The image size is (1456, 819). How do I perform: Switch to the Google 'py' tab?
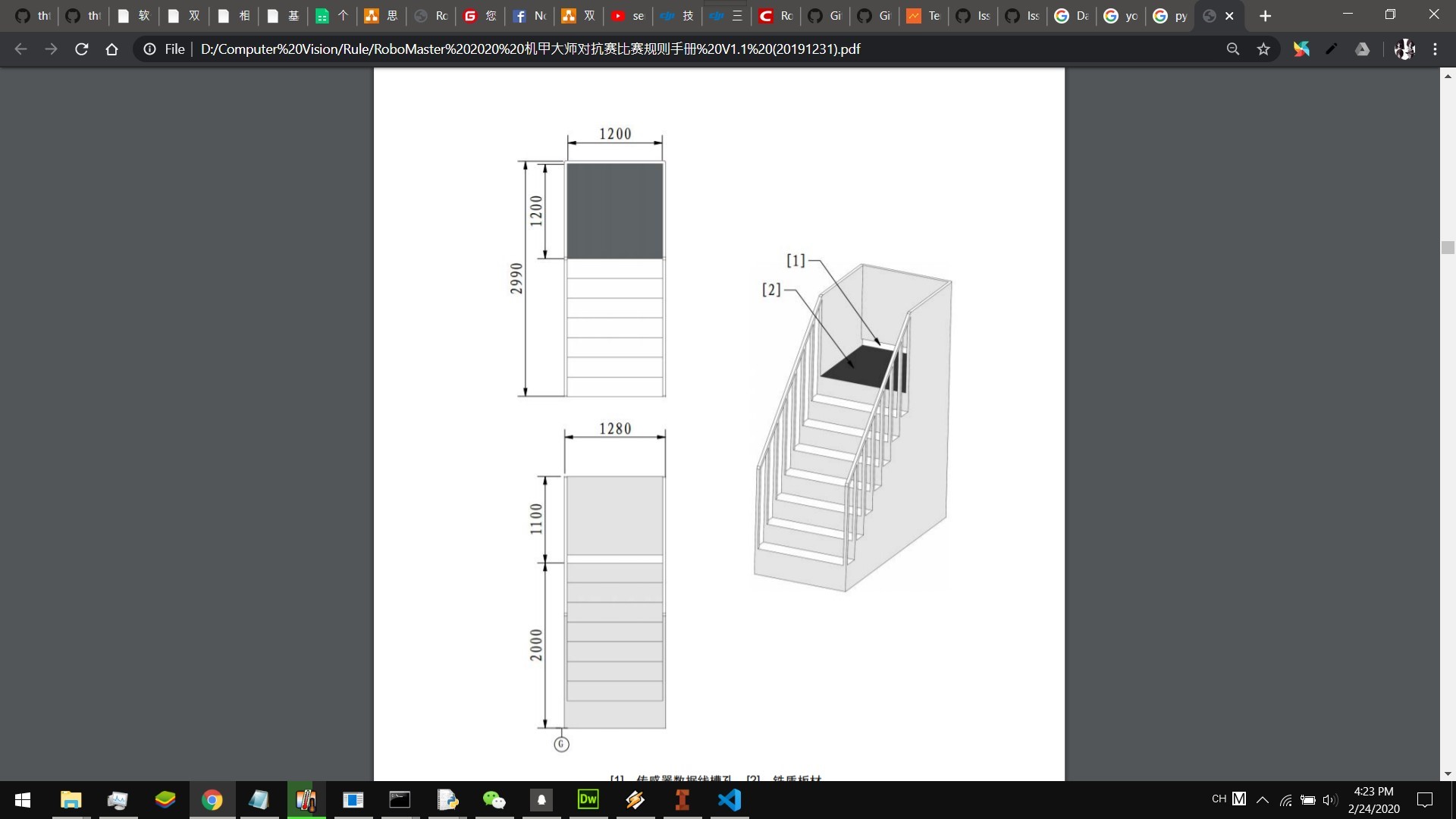point(1170,16)
